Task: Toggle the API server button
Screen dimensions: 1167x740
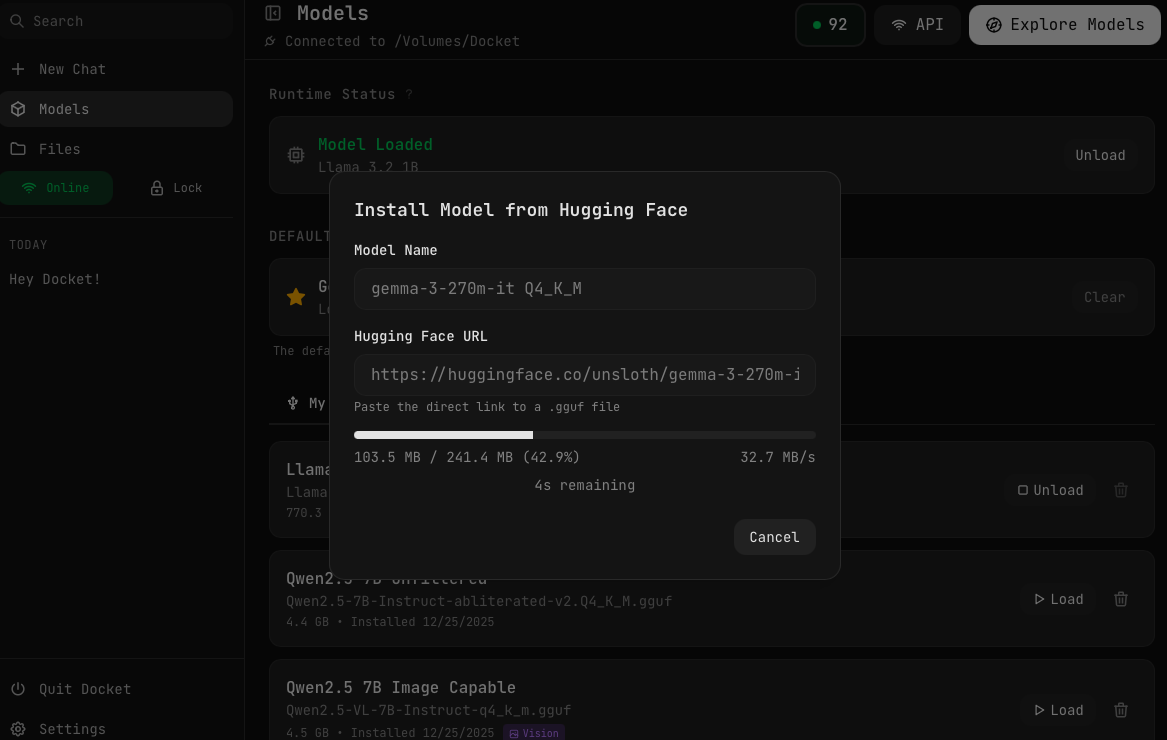Action: tap(917, 25)
